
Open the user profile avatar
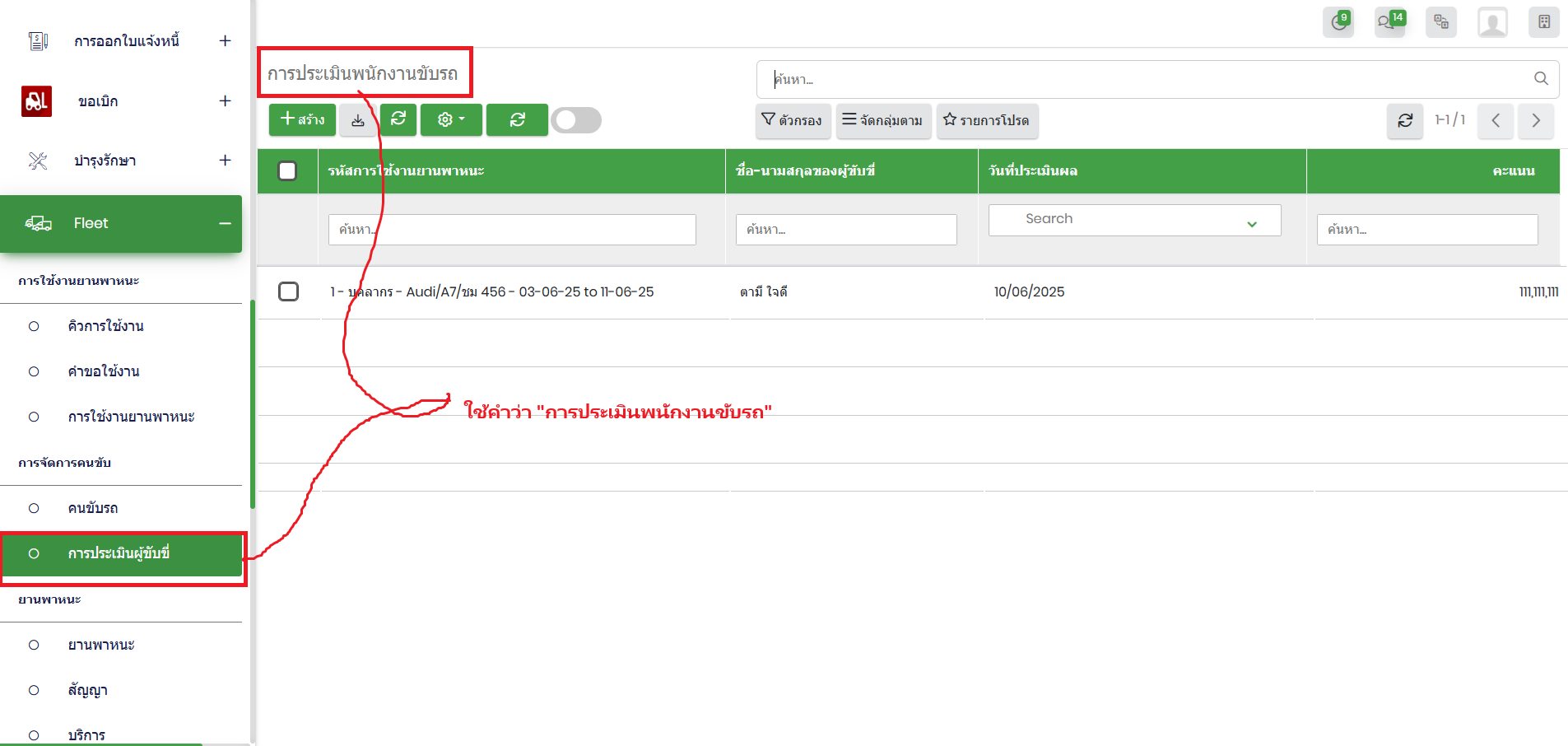click(1492, 22)
